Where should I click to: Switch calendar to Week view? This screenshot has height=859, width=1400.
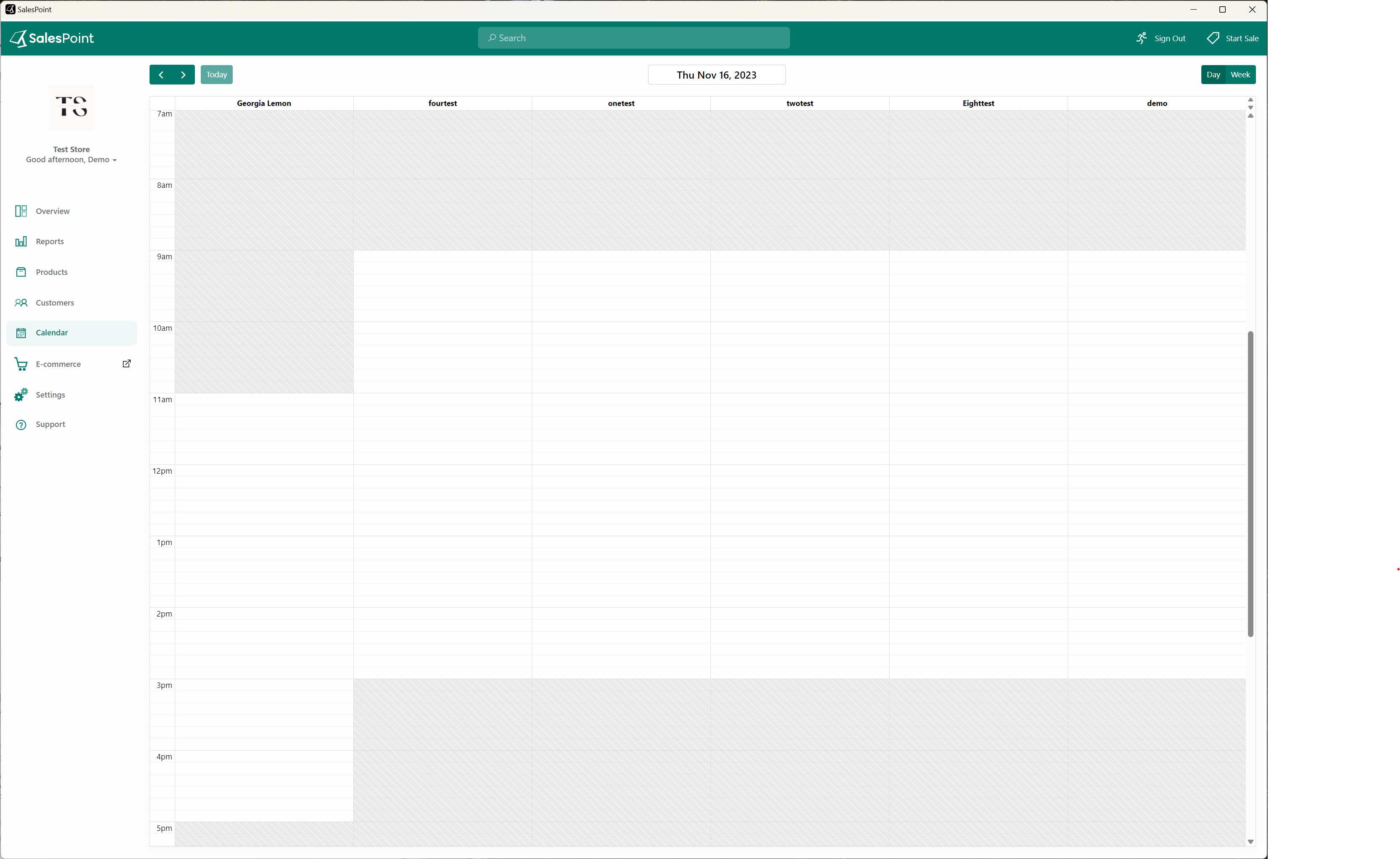coord(1240,74)
